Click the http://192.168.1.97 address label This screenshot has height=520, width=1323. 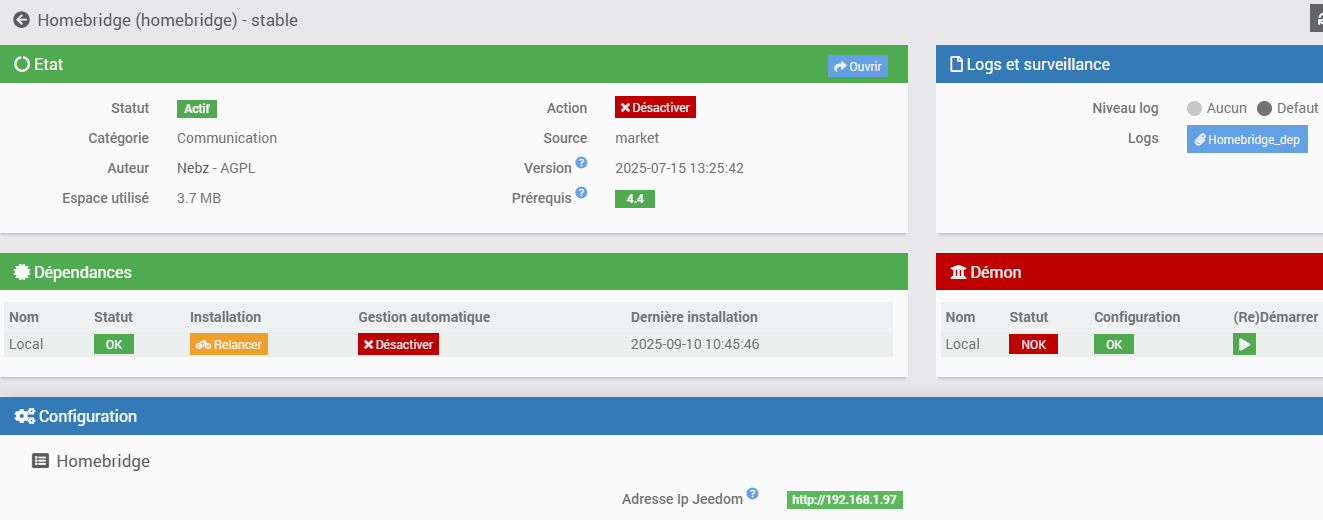coord(845,500)
